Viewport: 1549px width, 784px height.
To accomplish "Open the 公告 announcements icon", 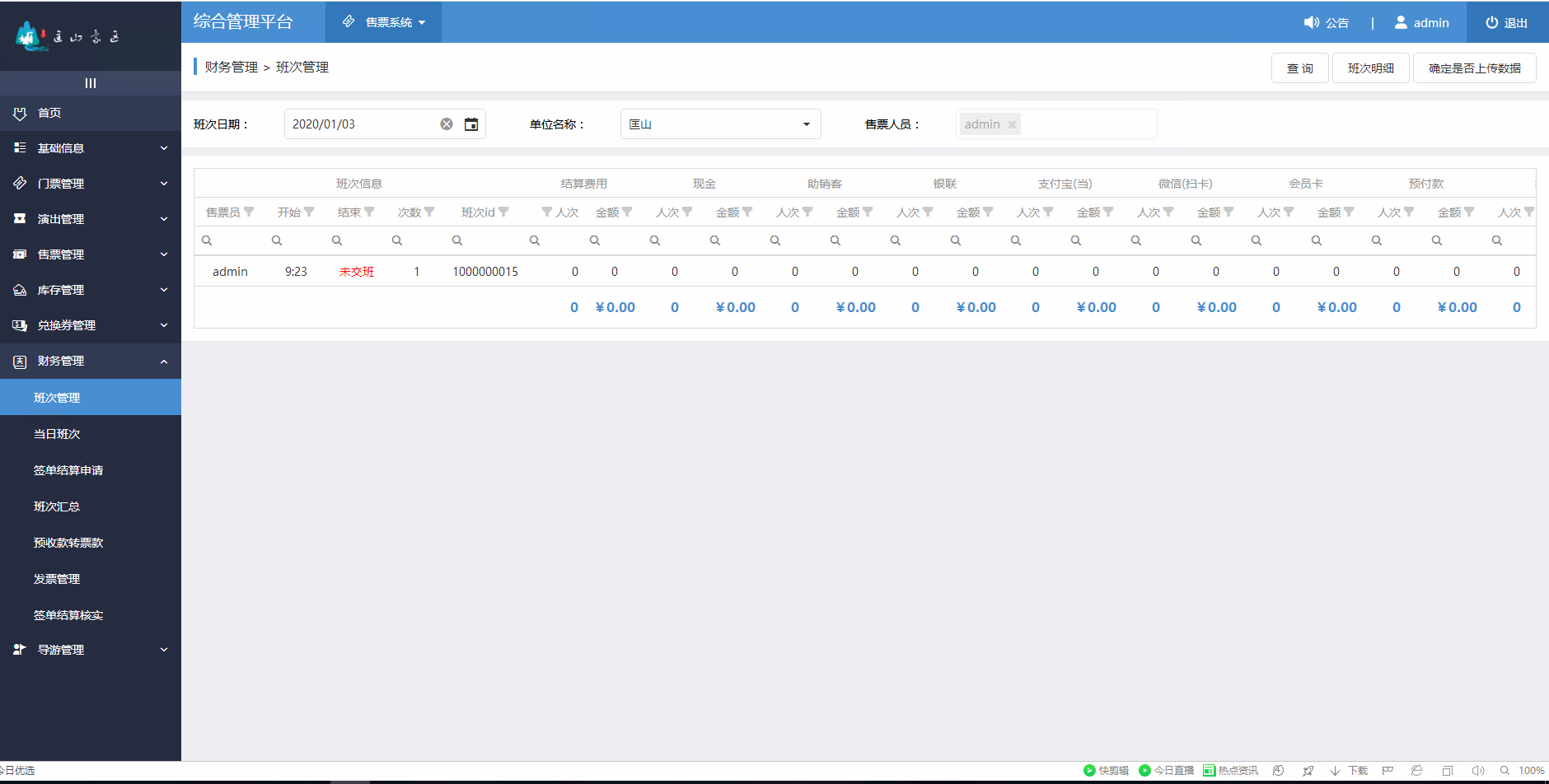I will pyautogui.click(x=1313, y=22).
